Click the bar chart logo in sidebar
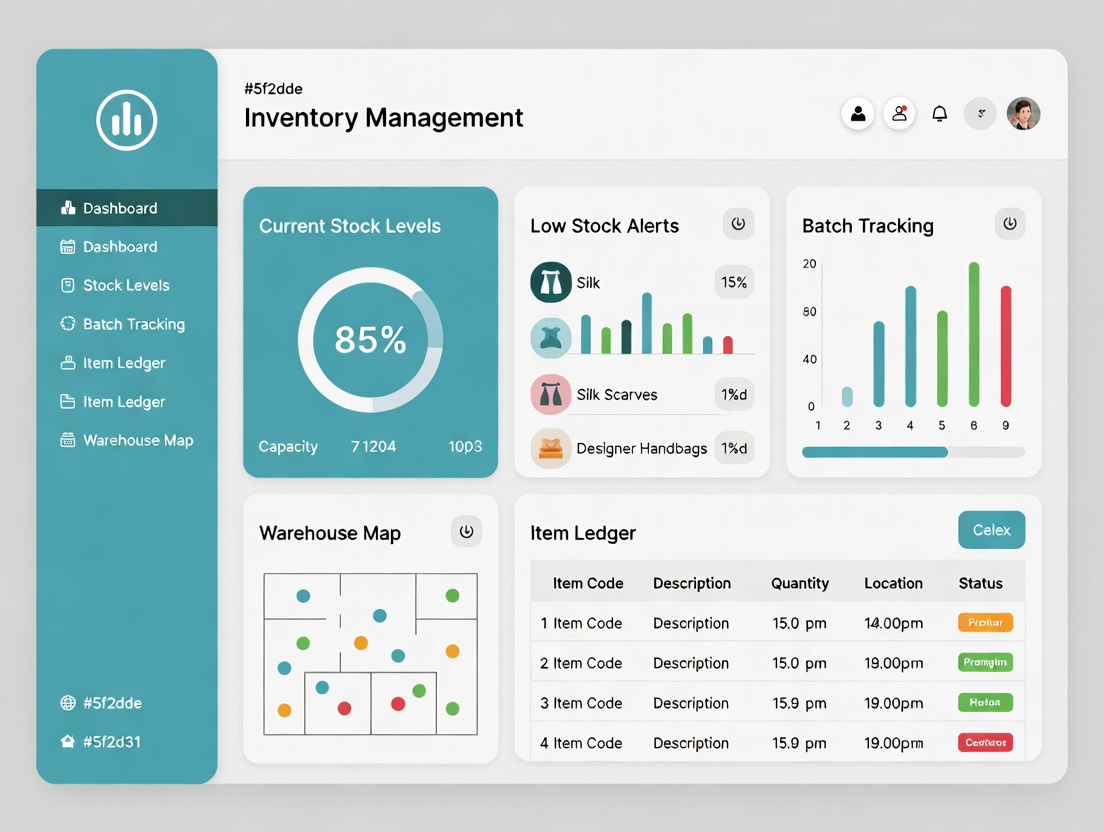The width and height of the screenshot is (1104, 832). pyautogui.click(x=127, y=120)
